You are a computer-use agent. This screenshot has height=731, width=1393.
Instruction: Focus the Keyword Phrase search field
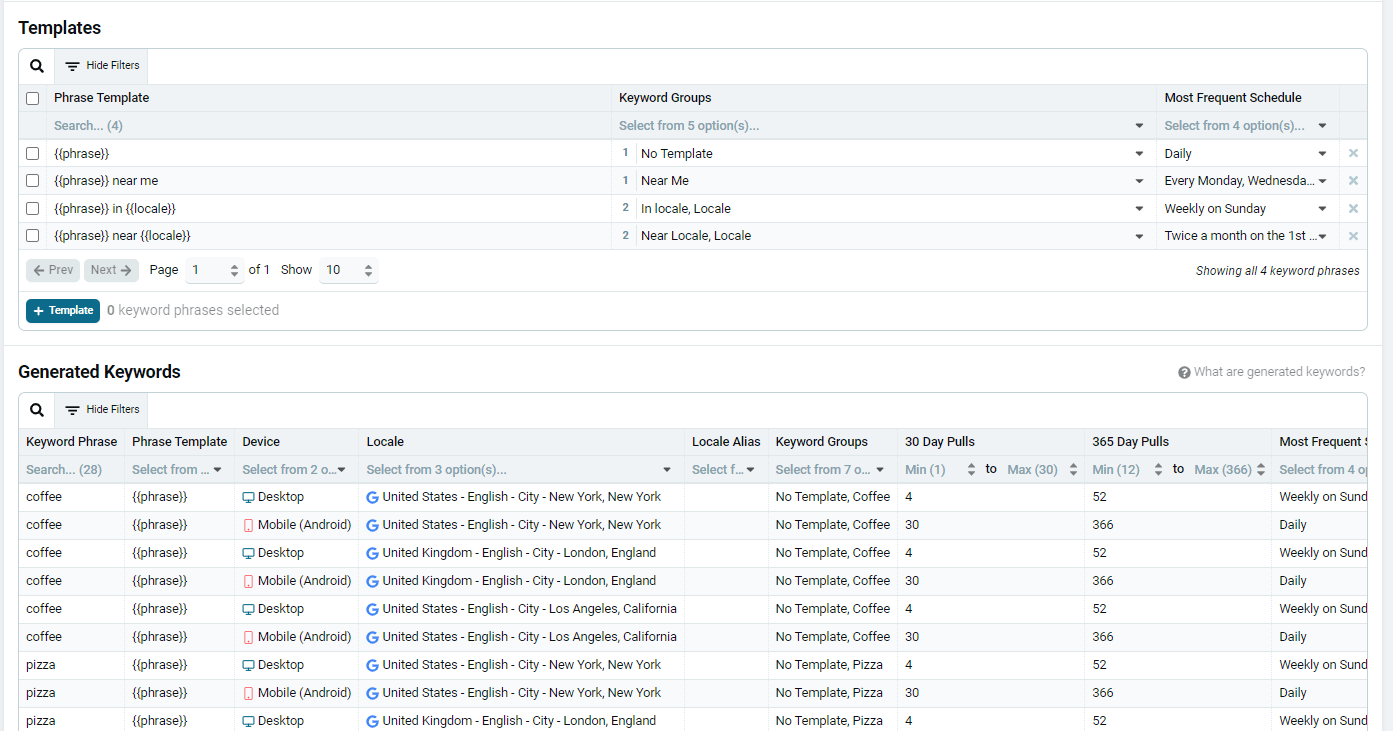(x=71, y=470)
